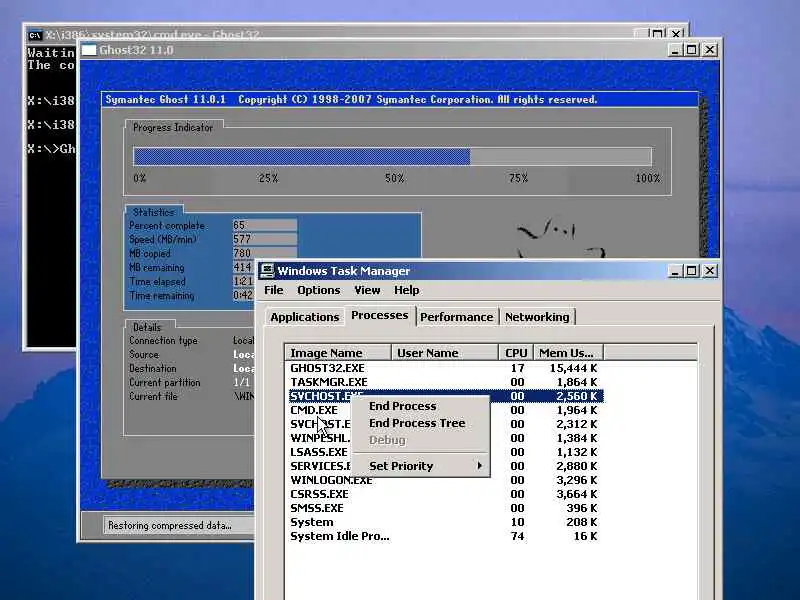Minimize the Ghost32 11.0 window
This screenshot has width=800, height=600.
[675, 50]
